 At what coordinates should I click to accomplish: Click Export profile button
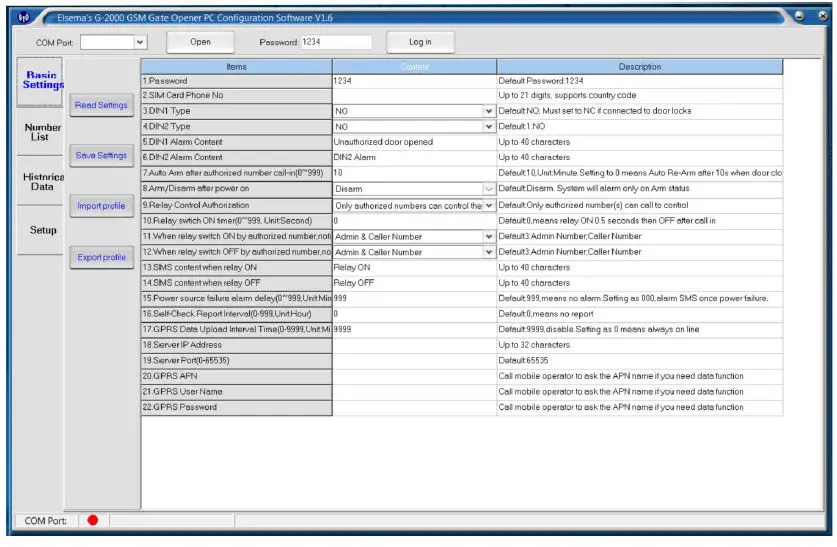pyautogui.click(x=101, y=257)
